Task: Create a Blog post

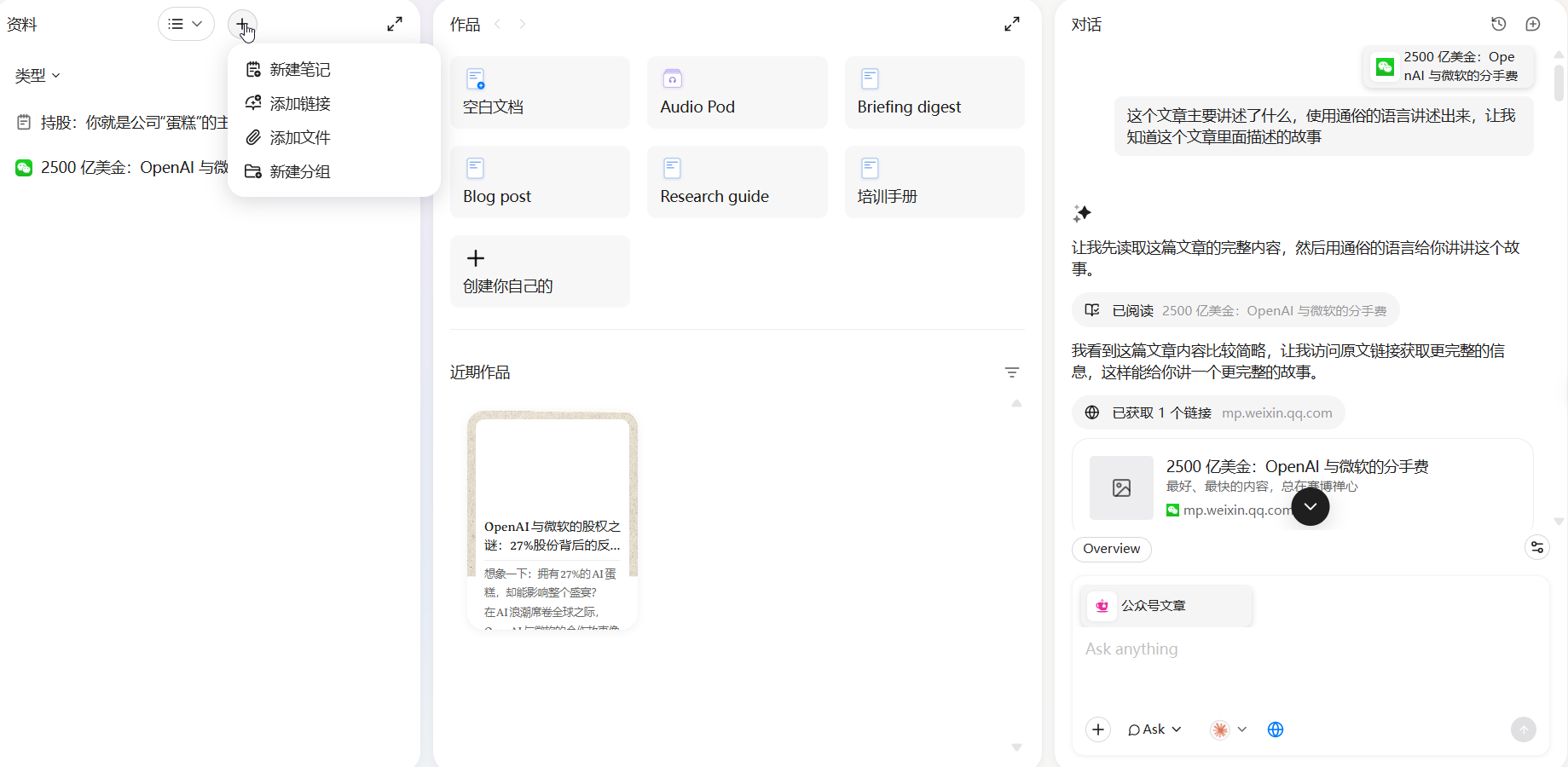Action: 540,182
